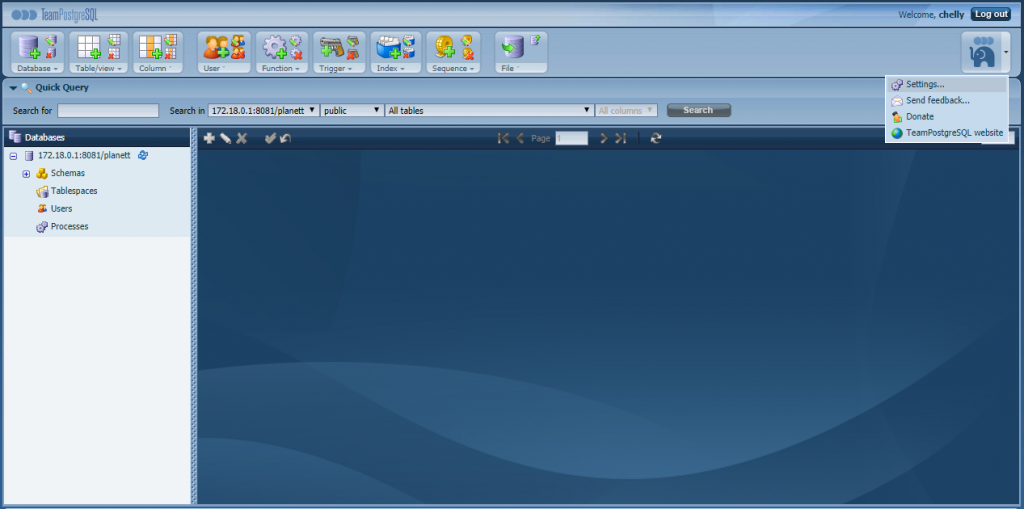Click the small edit index icon
1024x509 pixels.
point(409,41)
